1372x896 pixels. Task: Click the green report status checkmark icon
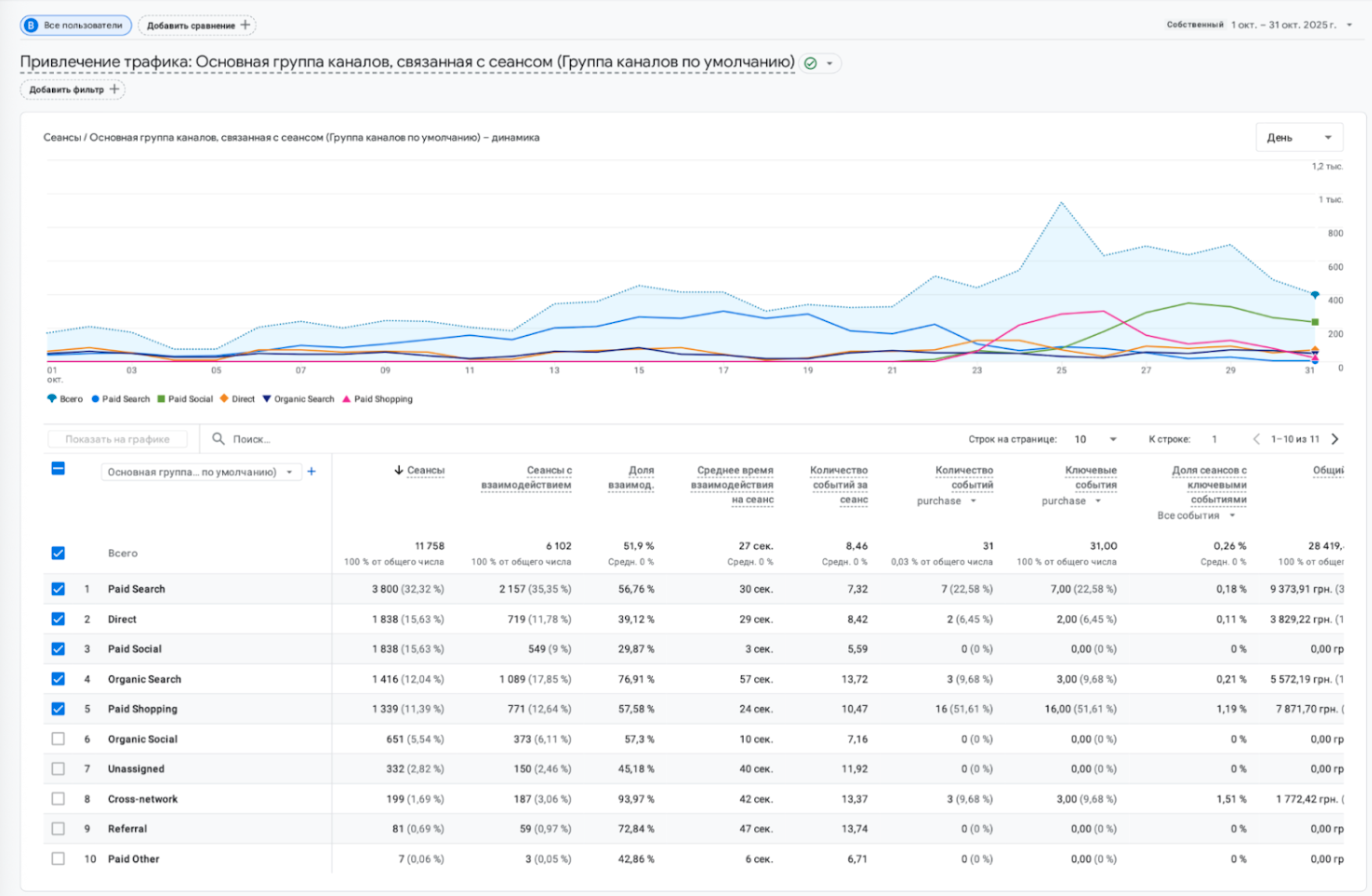[x=810, y=63]
